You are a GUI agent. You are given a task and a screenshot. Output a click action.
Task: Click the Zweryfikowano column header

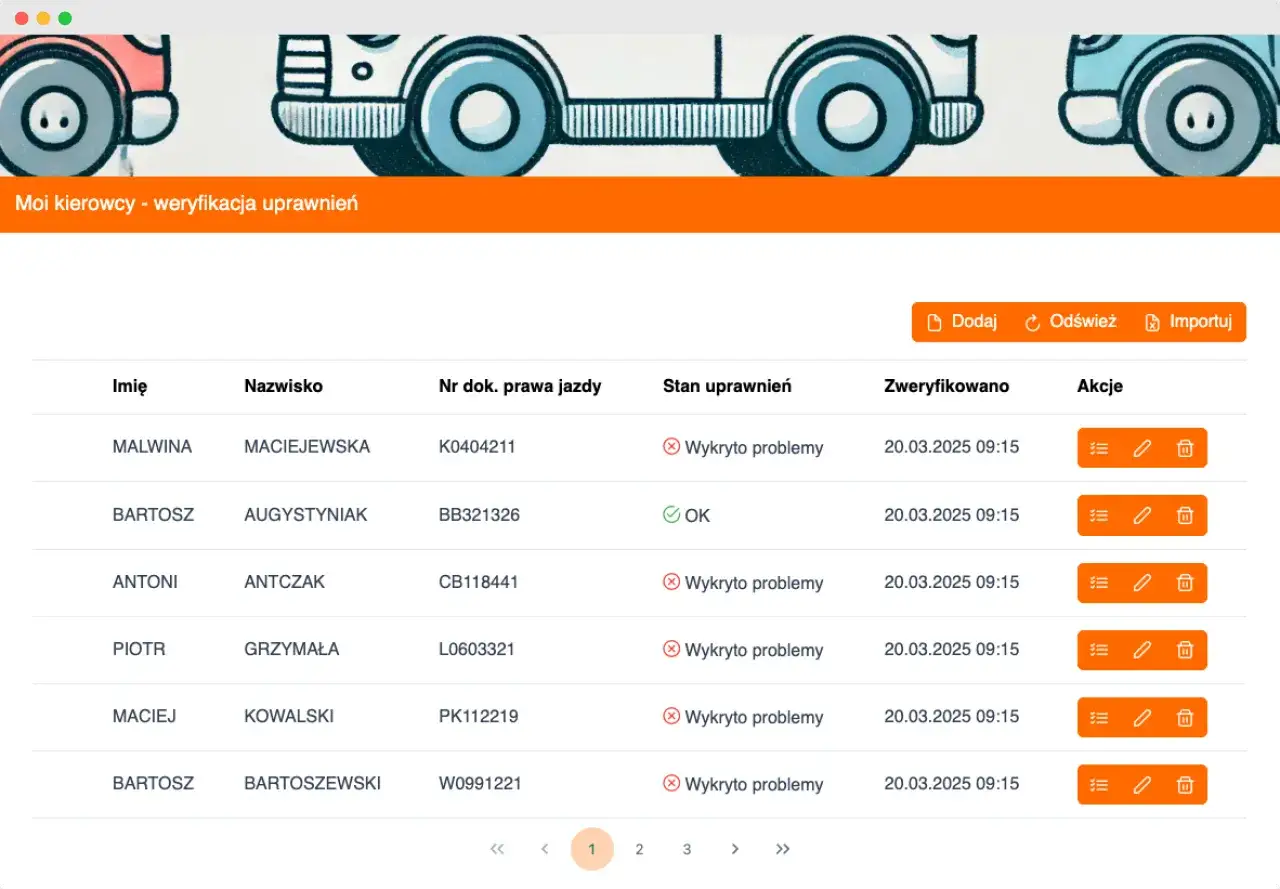(x=946, y=386)
